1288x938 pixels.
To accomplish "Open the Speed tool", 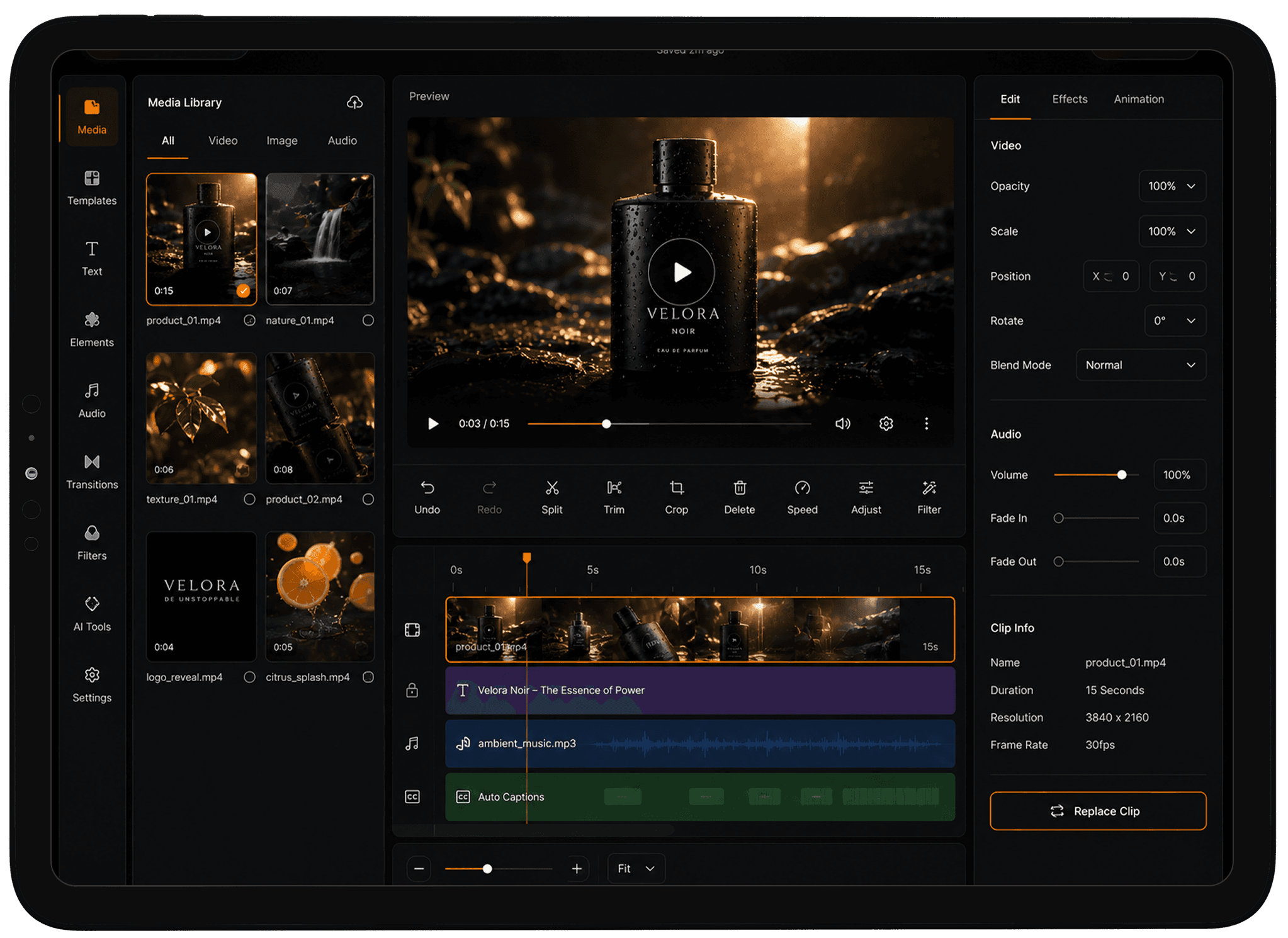I will [802, 497].
